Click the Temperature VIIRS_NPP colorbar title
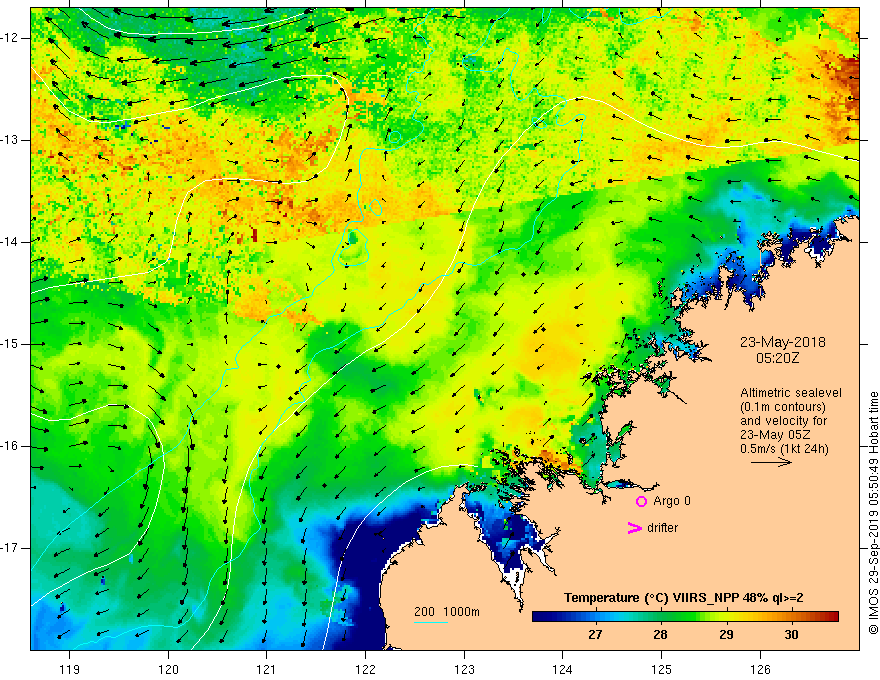The image size is (880, 680). click(x=684, y=598)
